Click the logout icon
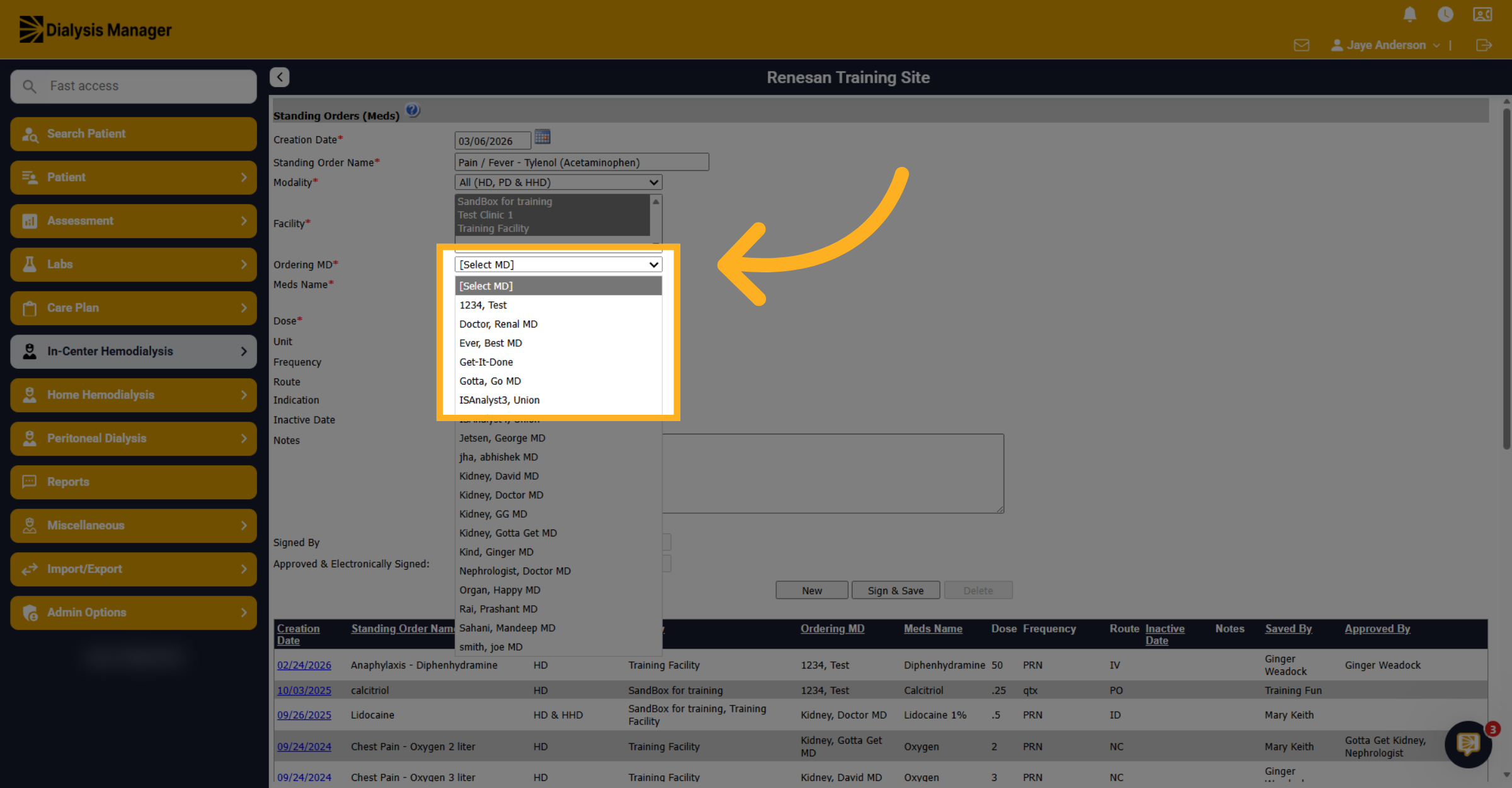The image size is (1512, 788). (x=1484, y=45)
